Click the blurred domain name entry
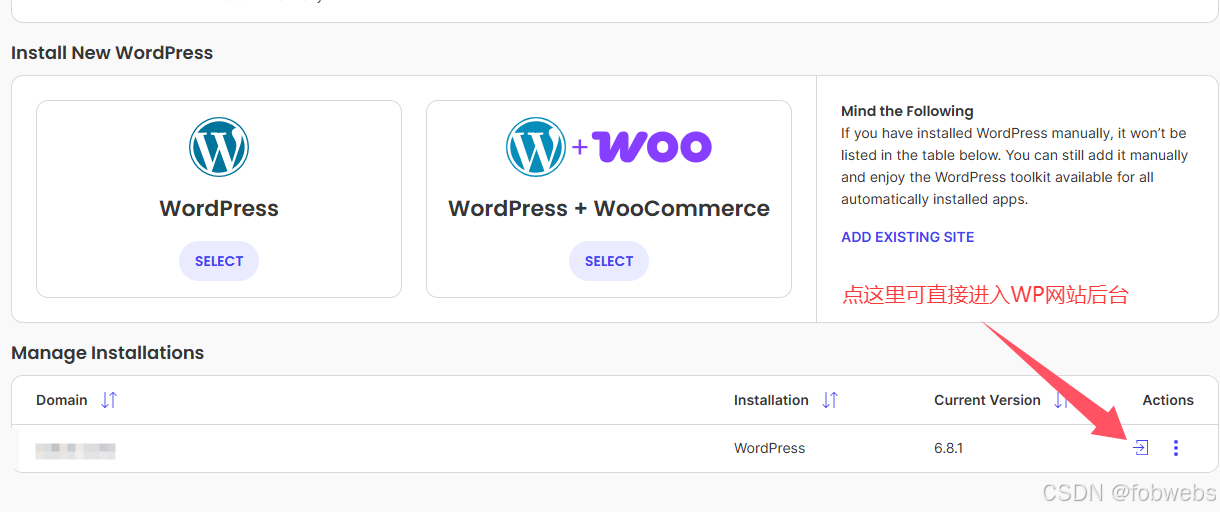 [76, 450]
